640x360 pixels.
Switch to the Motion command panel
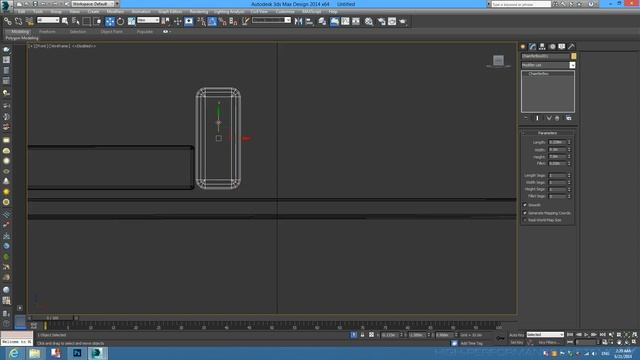pos(552,47)
